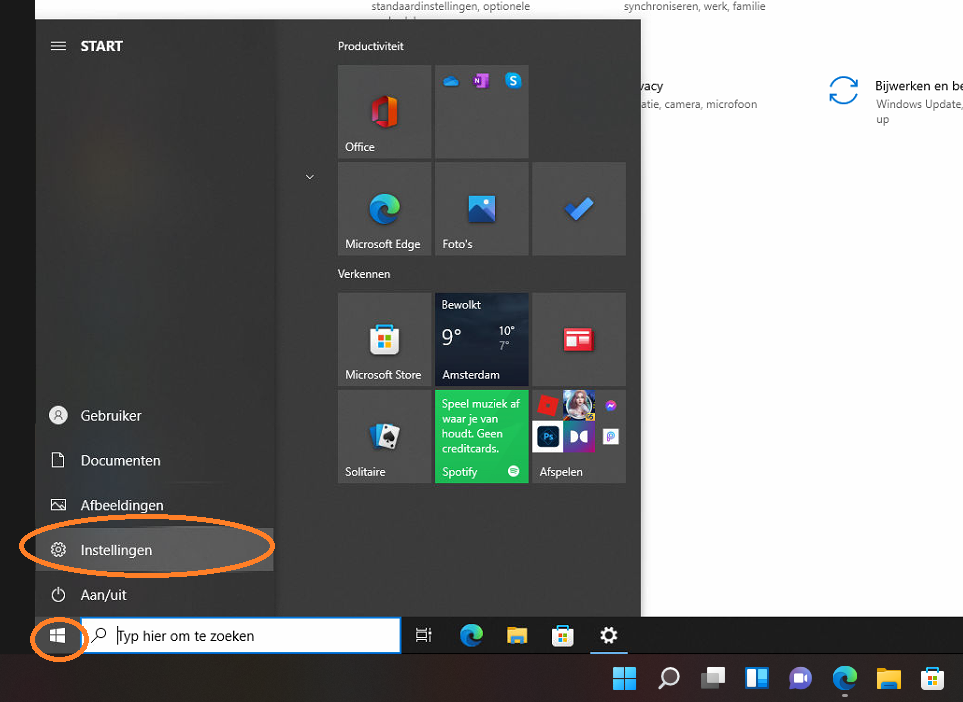
Task: Expand the Afspelen app folder tile
Action: tap(578, 437)
